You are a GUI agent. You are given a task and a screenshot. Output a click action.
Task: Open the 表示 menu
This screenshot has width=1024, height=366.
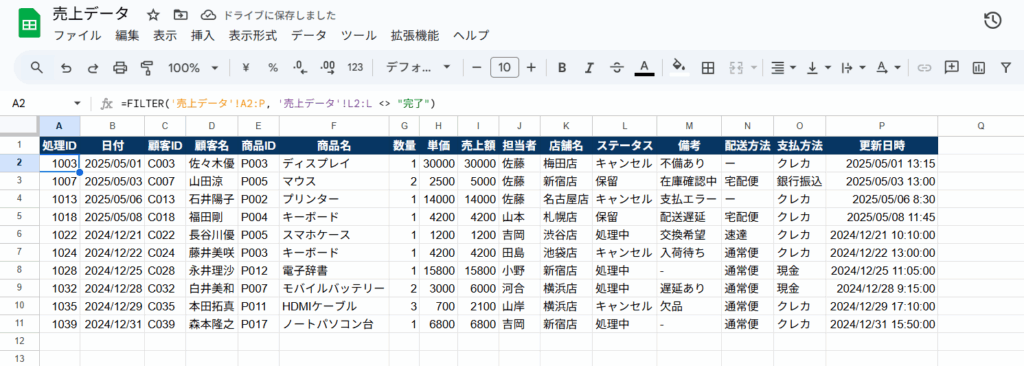tap(165, 35)
